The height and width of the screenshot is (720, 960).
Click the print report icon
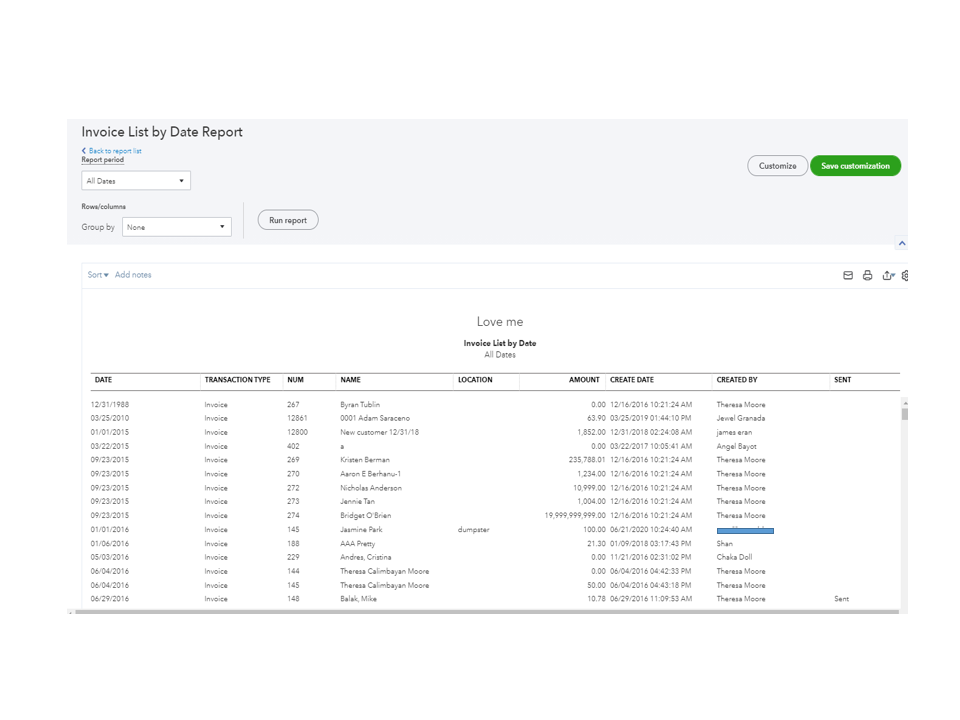point(867,275)
